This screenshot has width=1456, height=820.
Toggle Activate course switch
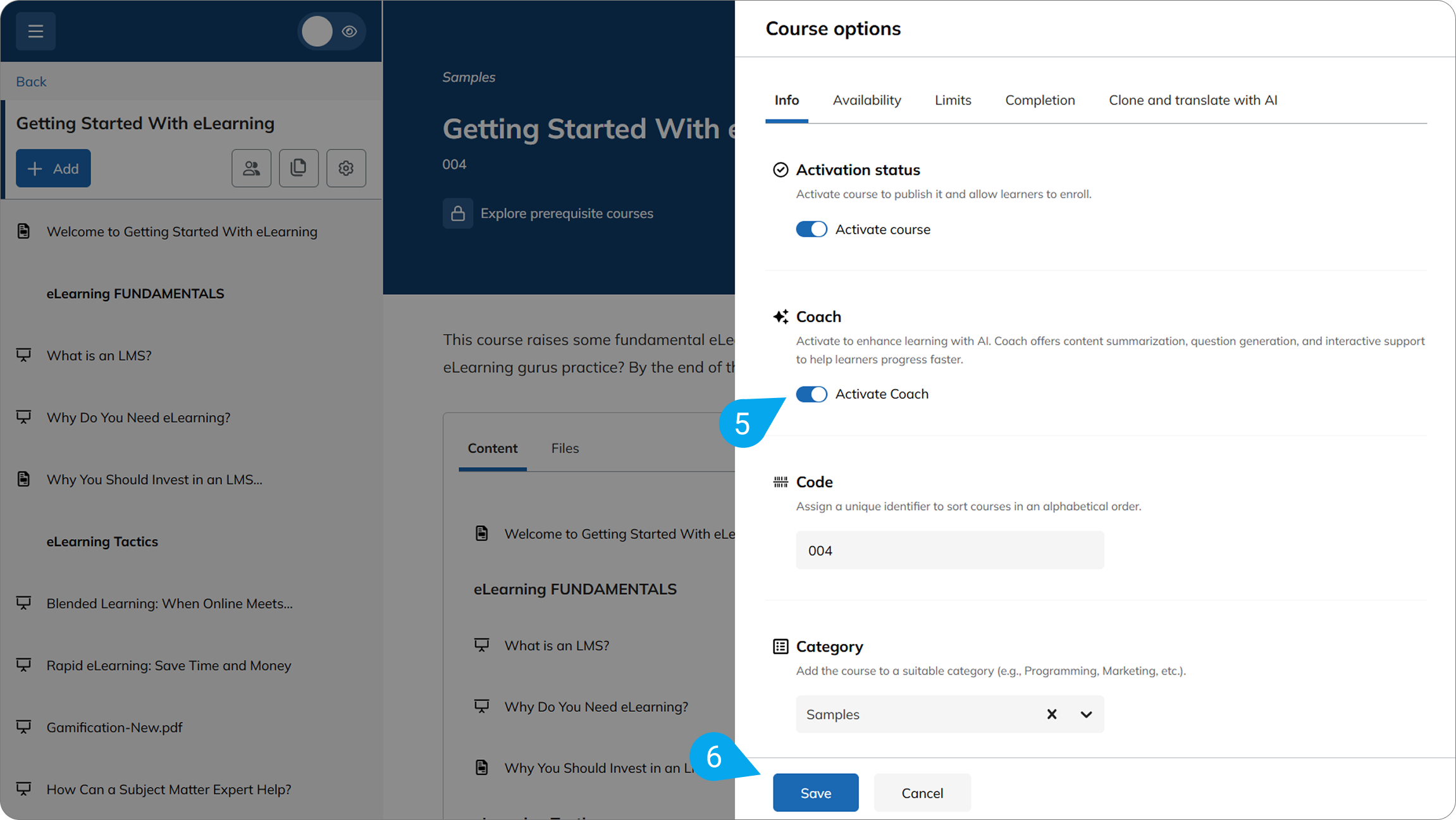pyautogui.click(x=811, y=229)
